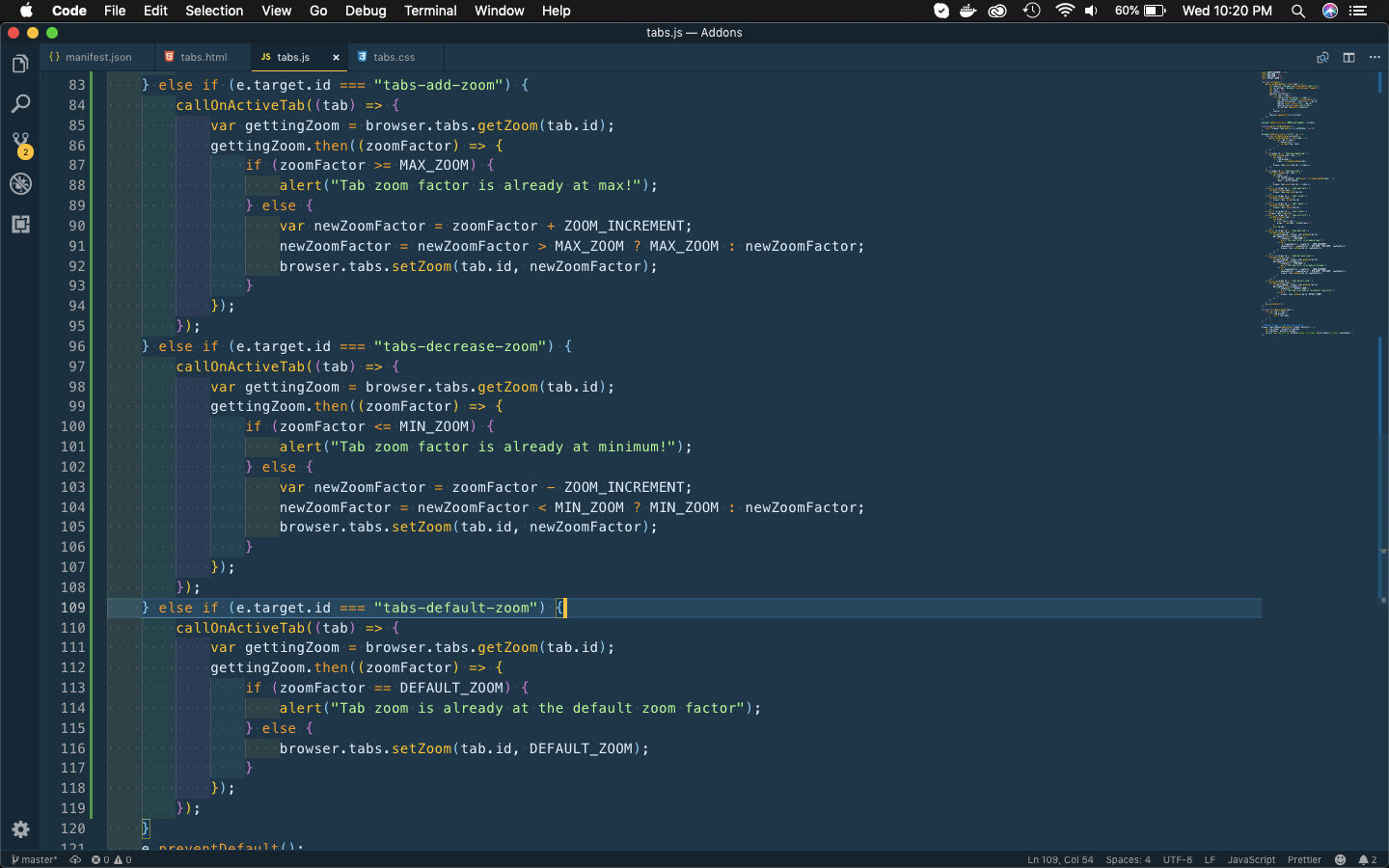Click the Wed 10:20 PM clock

(1227, 11)
